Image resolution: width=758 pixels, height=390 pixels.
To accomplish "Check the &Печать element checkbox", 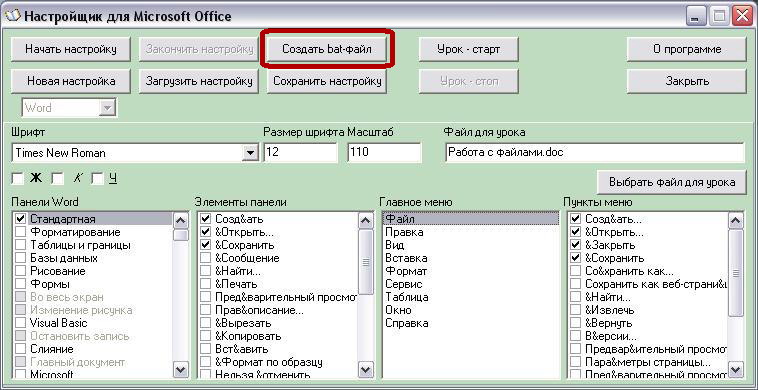I will [205, 284].
